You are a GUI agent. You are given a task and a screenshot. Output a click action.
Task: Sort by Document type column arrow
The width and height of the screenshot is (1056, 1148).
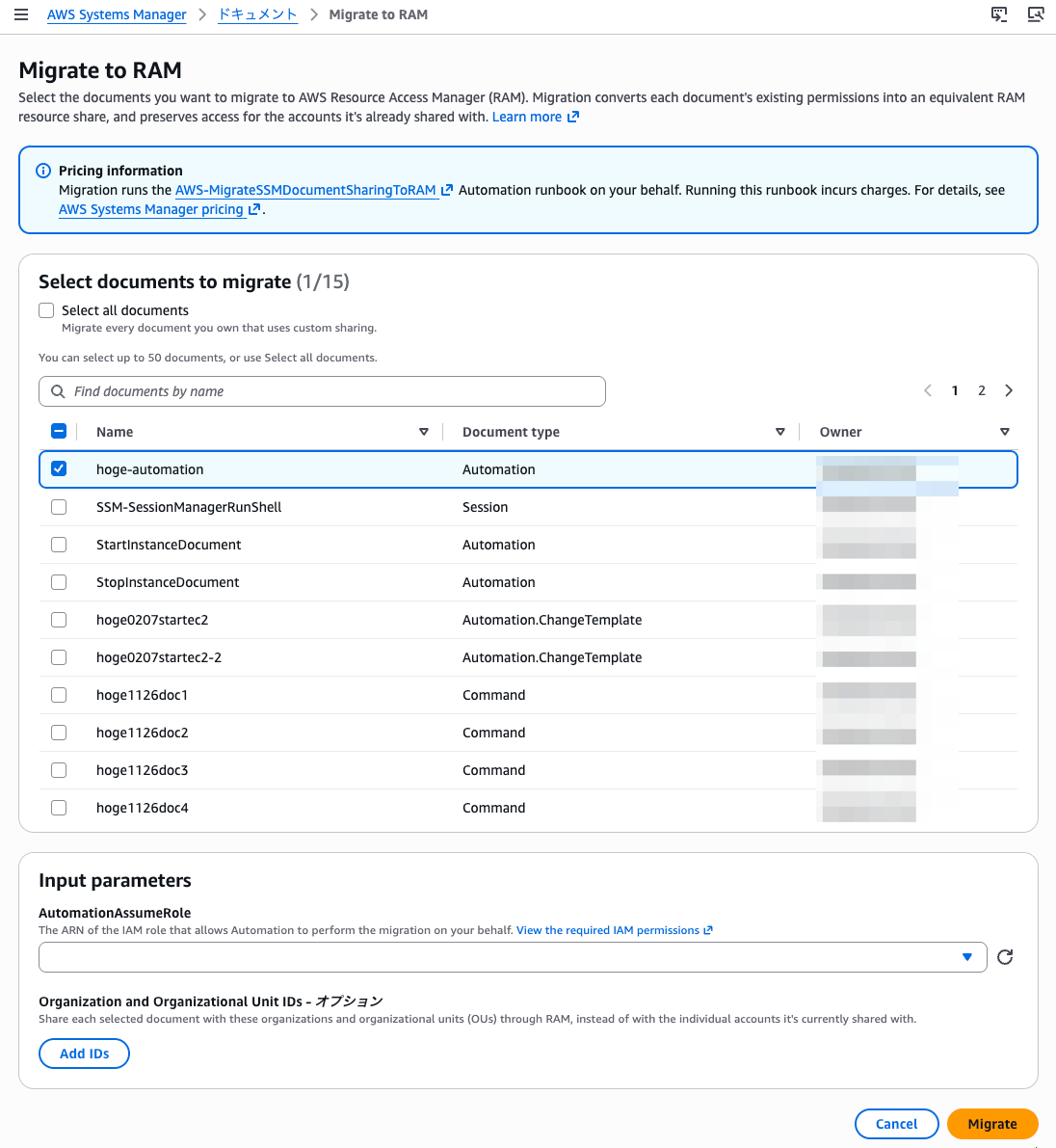click(780, 432)
